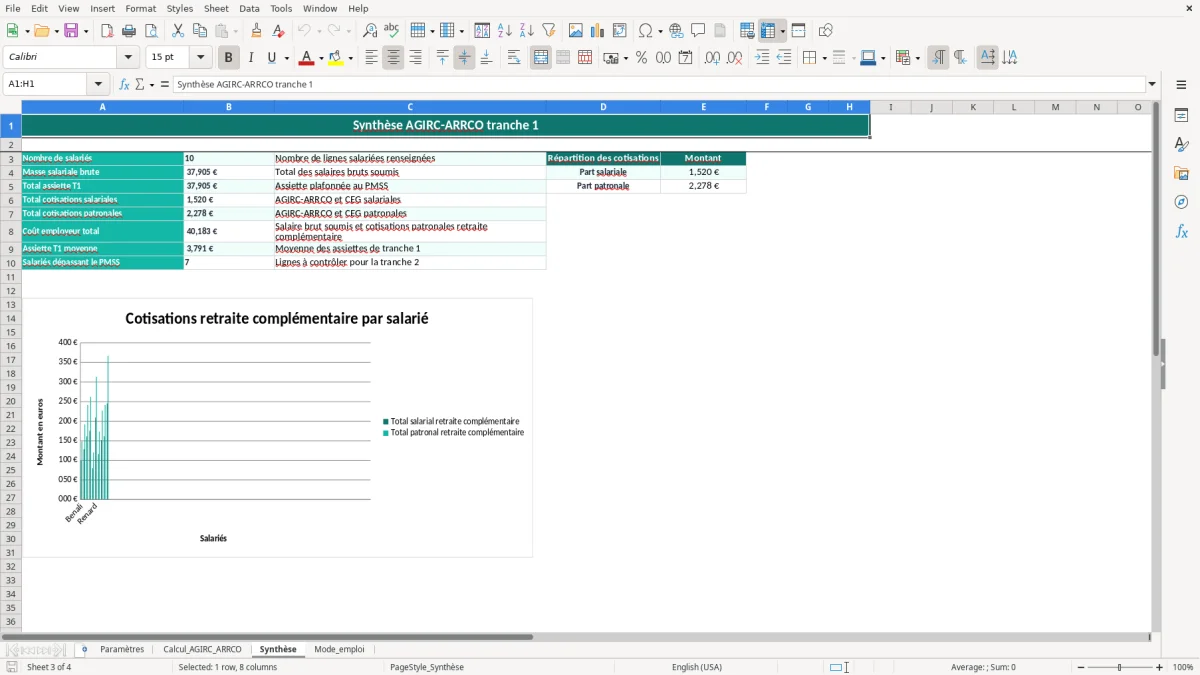Screen dimensions: 1200x675
Task: Toggle Center Vertically alignment
Action: pos(464,58)
